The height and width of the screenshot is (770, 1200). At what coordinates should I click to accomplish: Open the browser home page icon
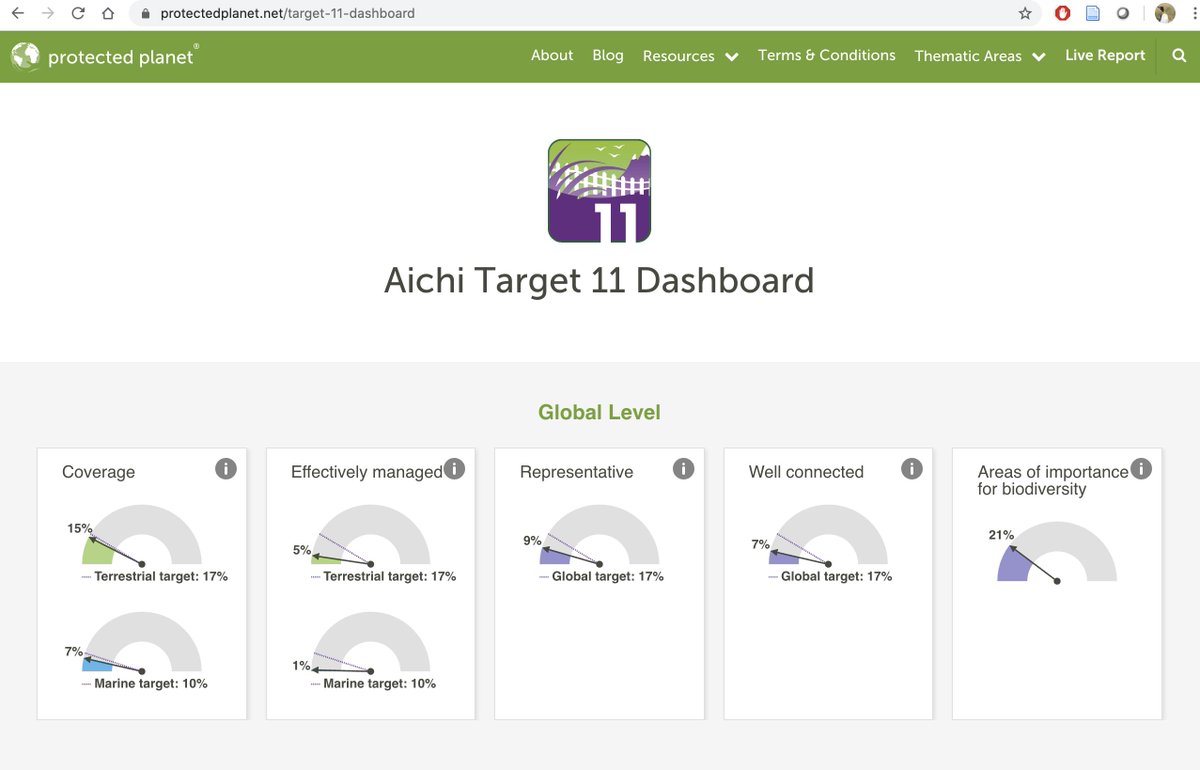pyautogui.click(x=108, y=14)
